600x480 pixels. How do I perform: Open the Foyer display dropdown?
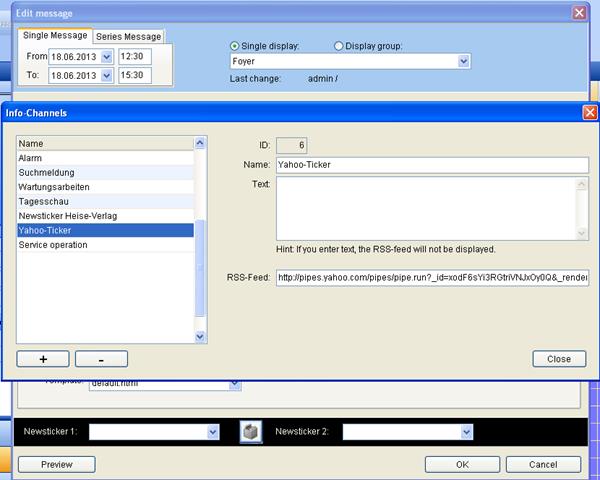463,62
